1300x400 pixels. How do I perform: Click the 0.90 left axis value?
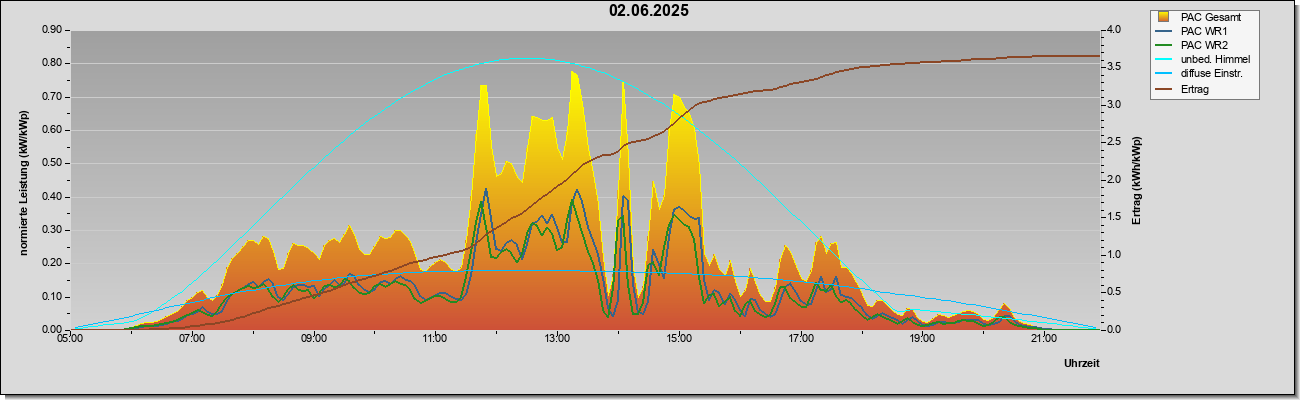coord(52,30)
